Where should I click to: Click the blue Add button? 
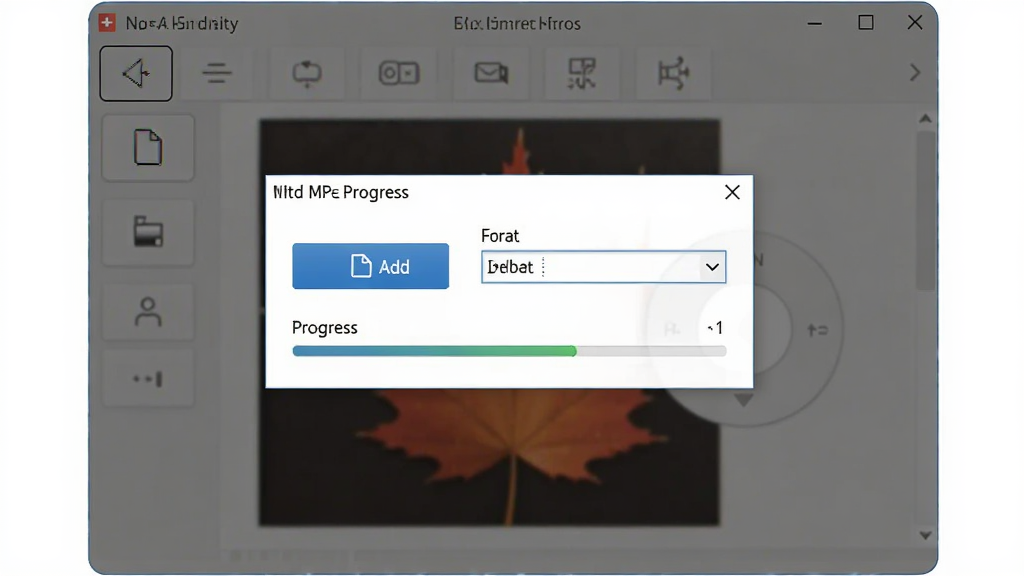click(x=370, y=266)
